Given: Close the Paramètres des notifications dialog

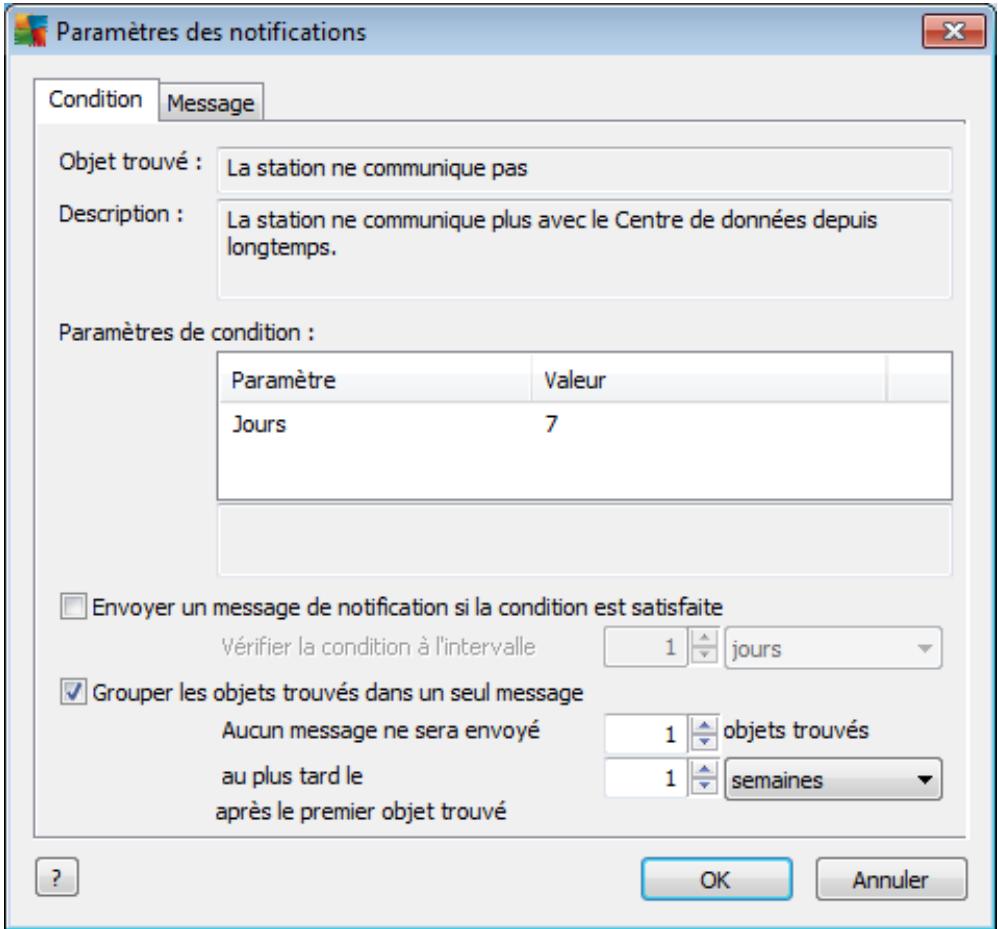Looking at the screenshot, I should coord(953,31).
